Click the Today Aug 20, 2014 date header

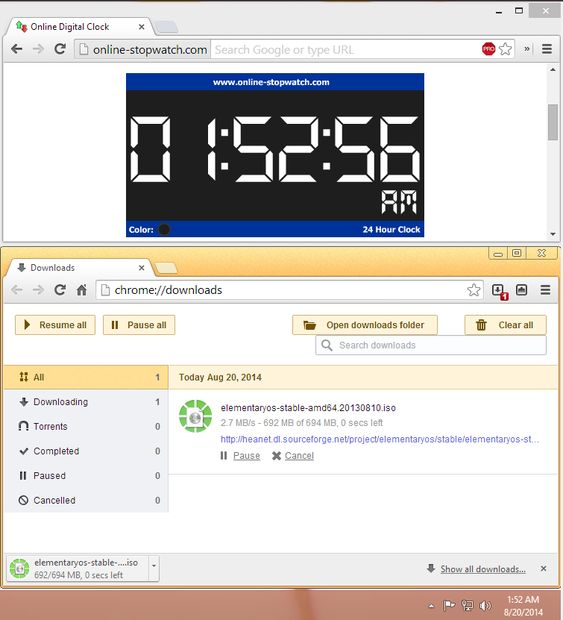220,377
